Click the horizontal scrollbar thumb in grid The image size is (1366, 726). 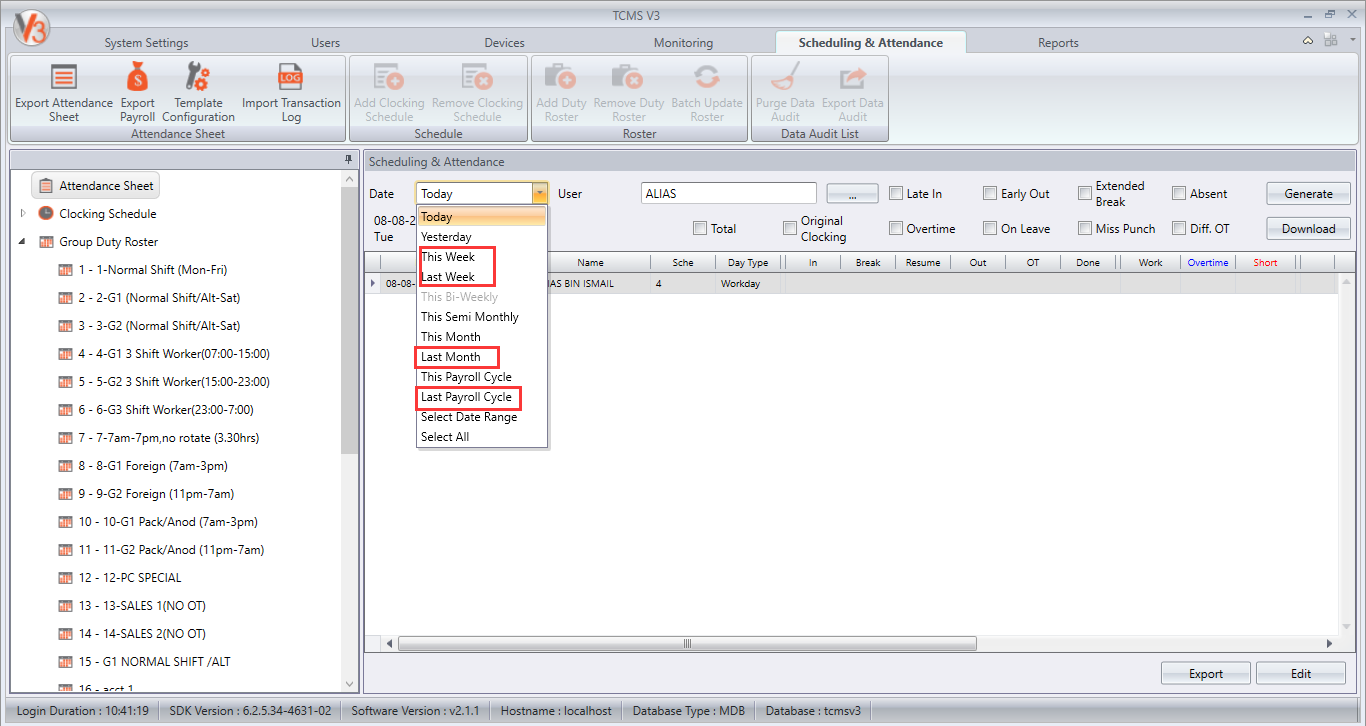[687, 644]
